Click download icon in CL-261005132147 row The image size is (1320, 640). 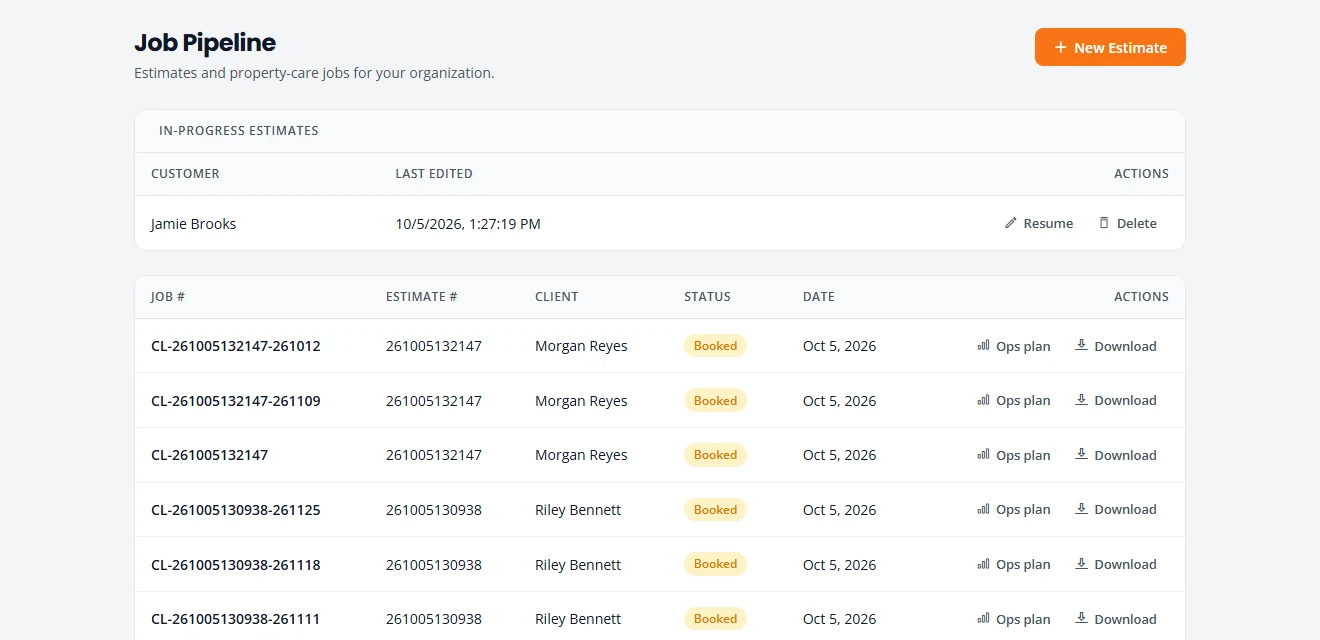tap(1081, 454)
